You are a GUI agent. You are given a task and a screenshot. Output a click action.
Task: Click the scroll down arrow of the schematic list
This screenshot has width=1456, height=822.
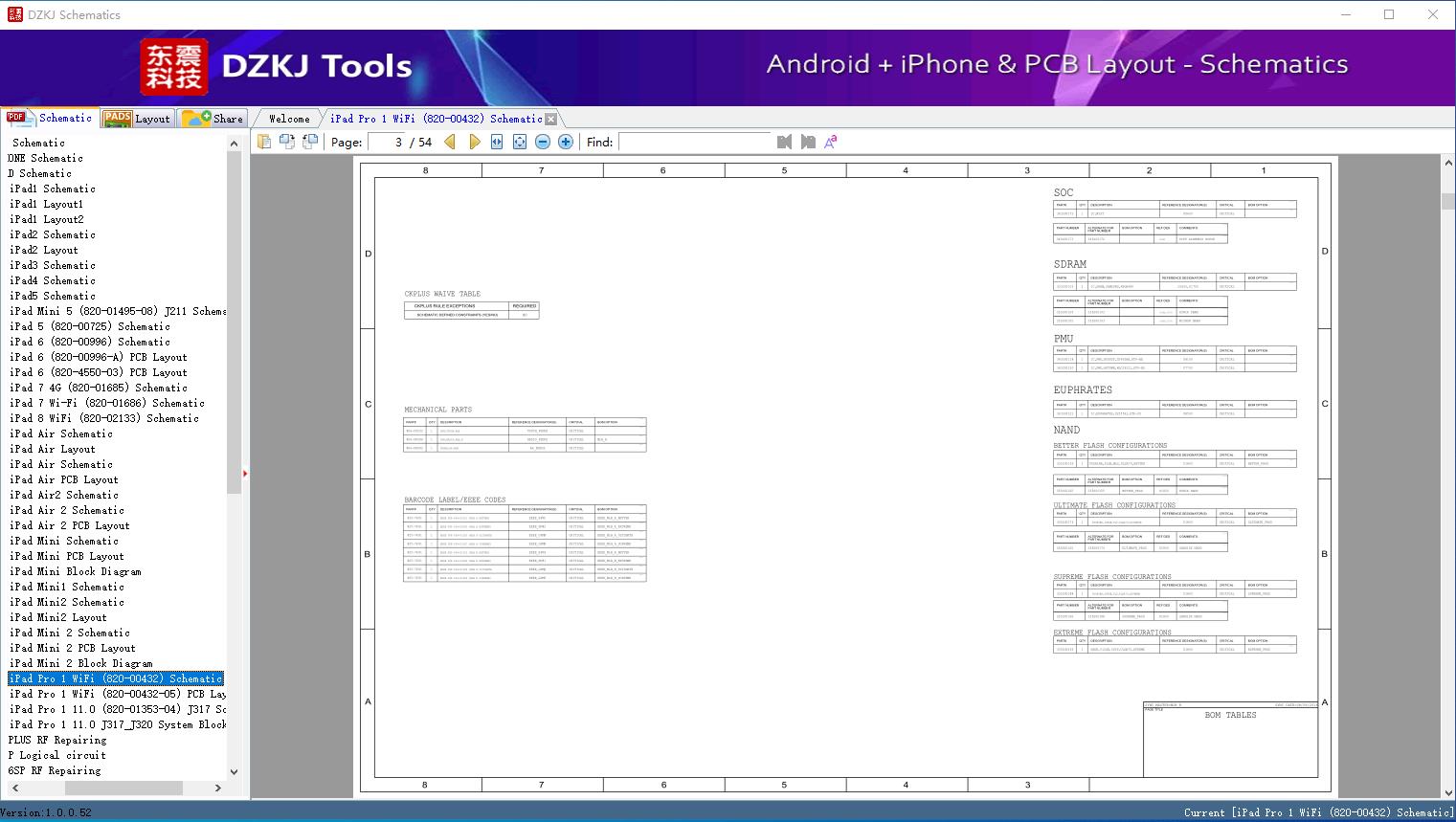(x=234, y=771)
